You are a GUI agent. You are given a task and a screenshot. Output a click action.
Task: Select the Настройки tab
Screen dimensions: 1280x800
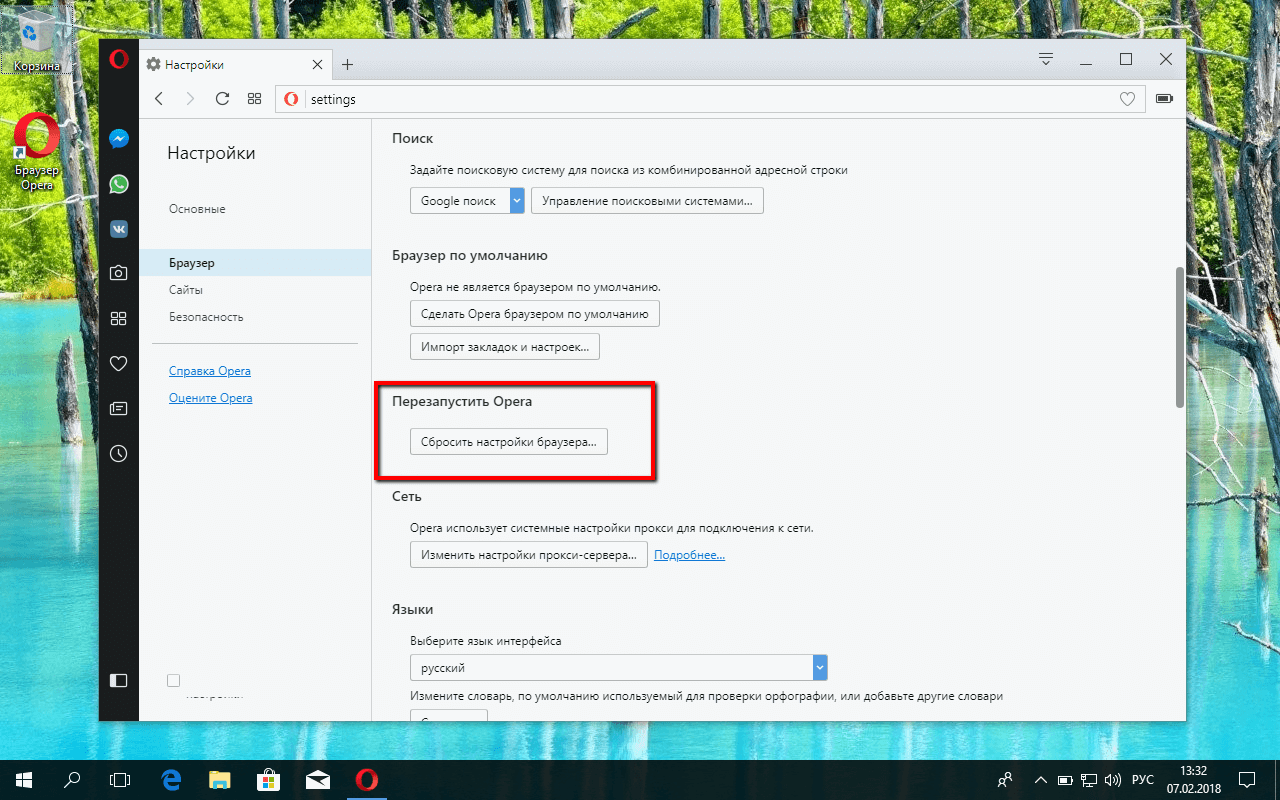click(x=236, y=65)
